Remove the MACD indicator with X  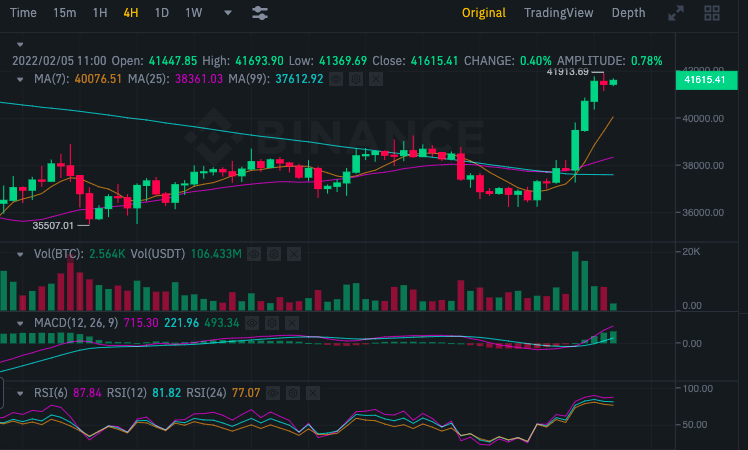[x=292, y=324]
